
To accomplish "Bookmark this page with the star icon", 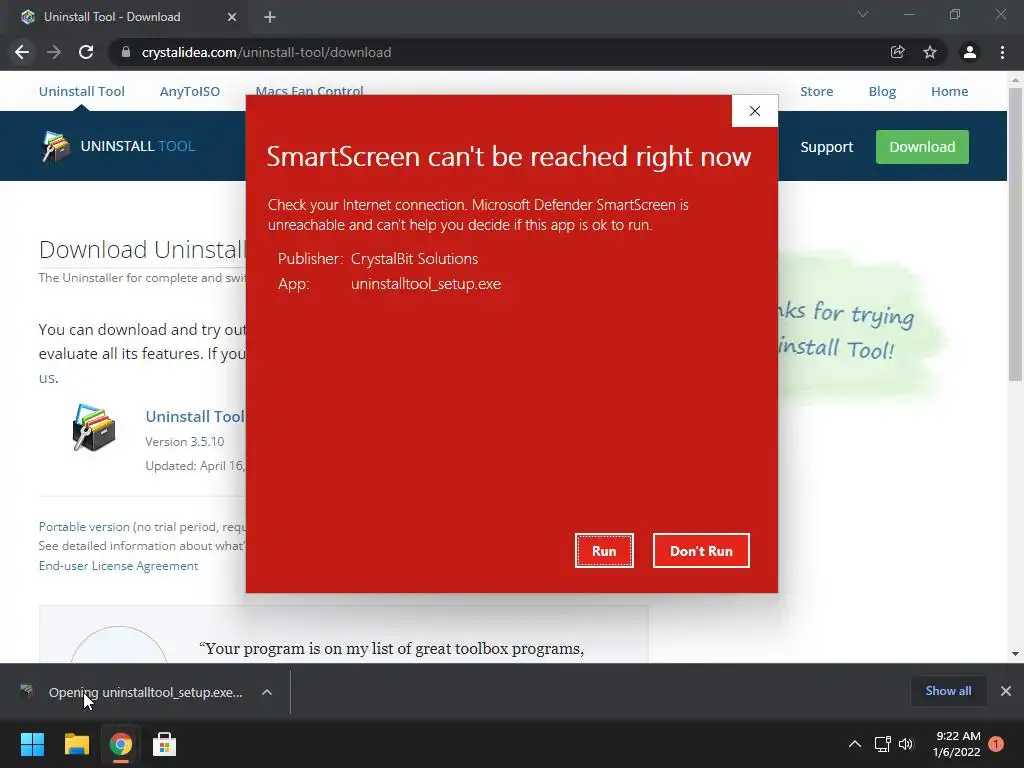I will (x=930, y=52).
